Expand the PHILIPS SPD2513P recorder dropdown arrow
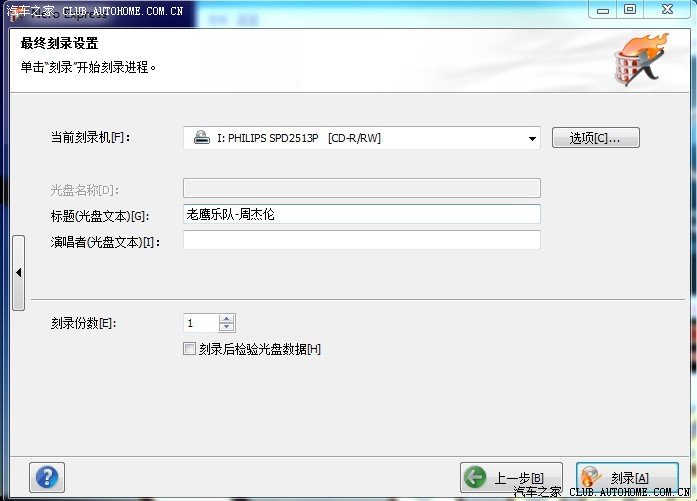The image size is (697, 501). (x=533, y=139)
